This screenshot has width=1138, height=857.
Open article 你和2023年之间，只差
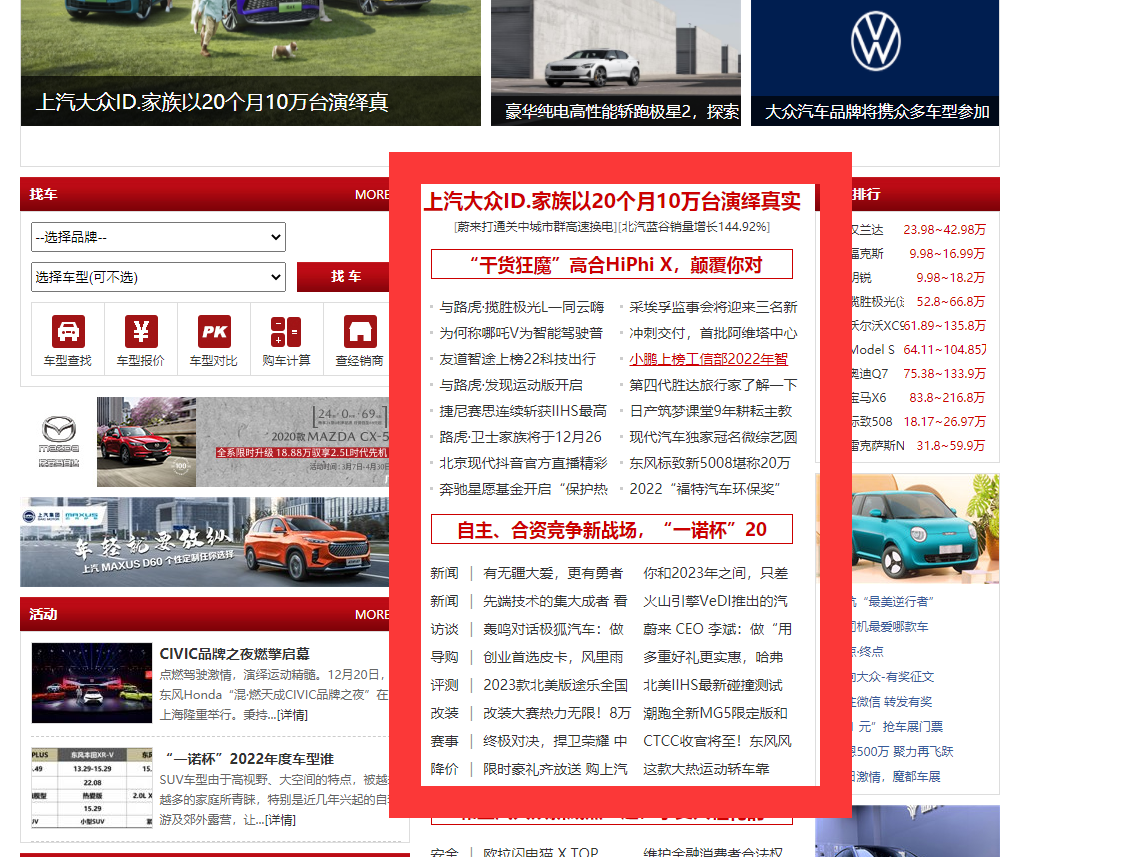click(x=716, y=573)
